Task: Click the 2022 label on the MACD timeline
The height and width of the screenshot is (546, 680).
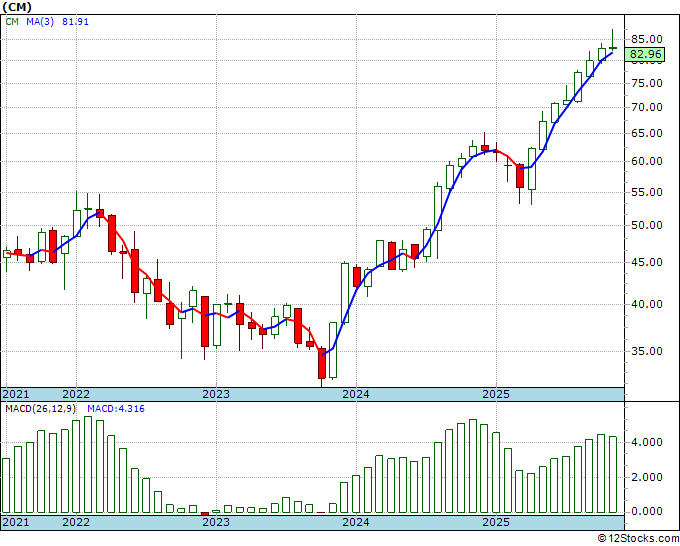Action: [76, 522]
